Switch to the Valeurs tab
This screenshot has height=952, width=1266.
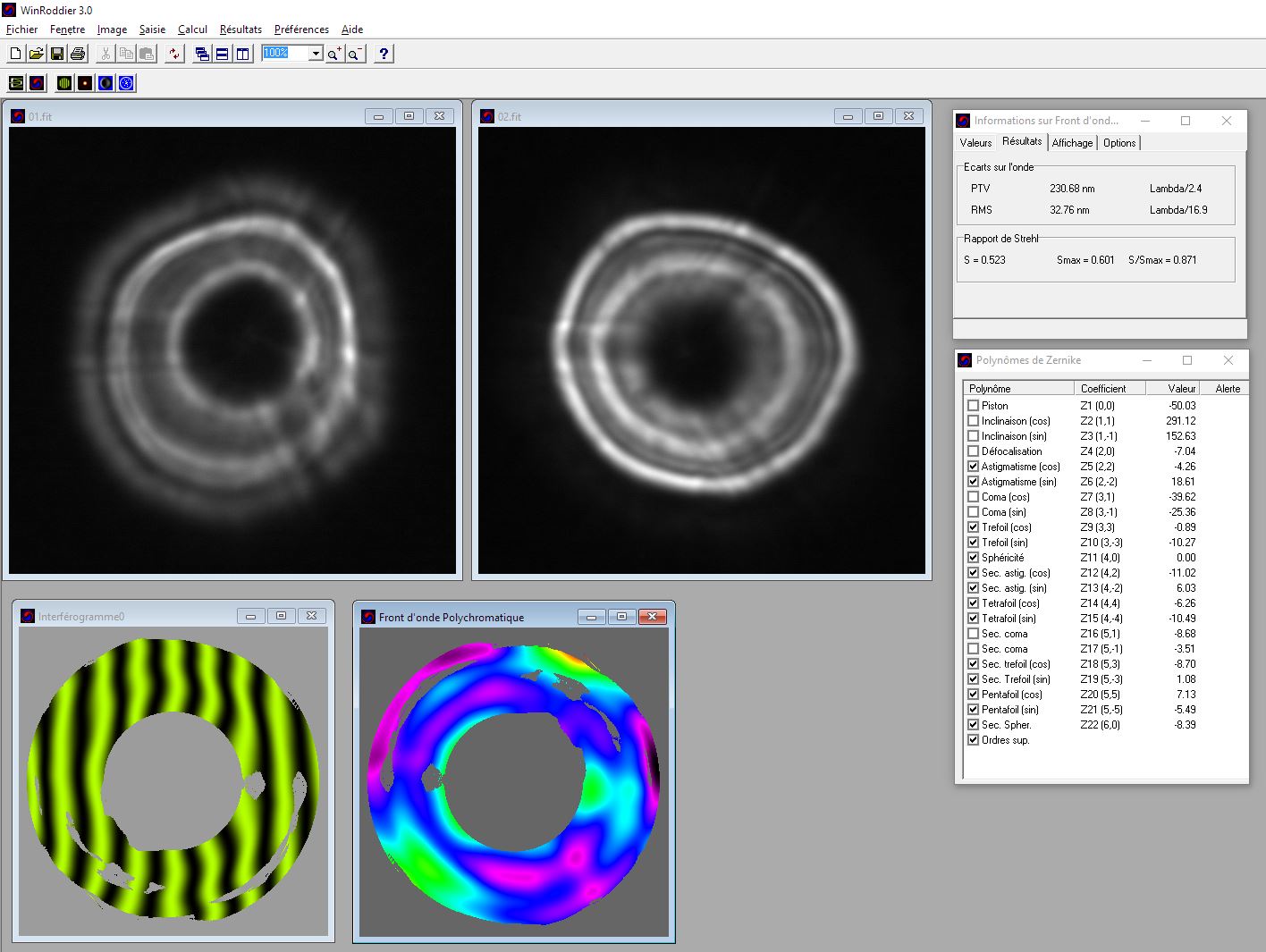[x=975, y=143]
